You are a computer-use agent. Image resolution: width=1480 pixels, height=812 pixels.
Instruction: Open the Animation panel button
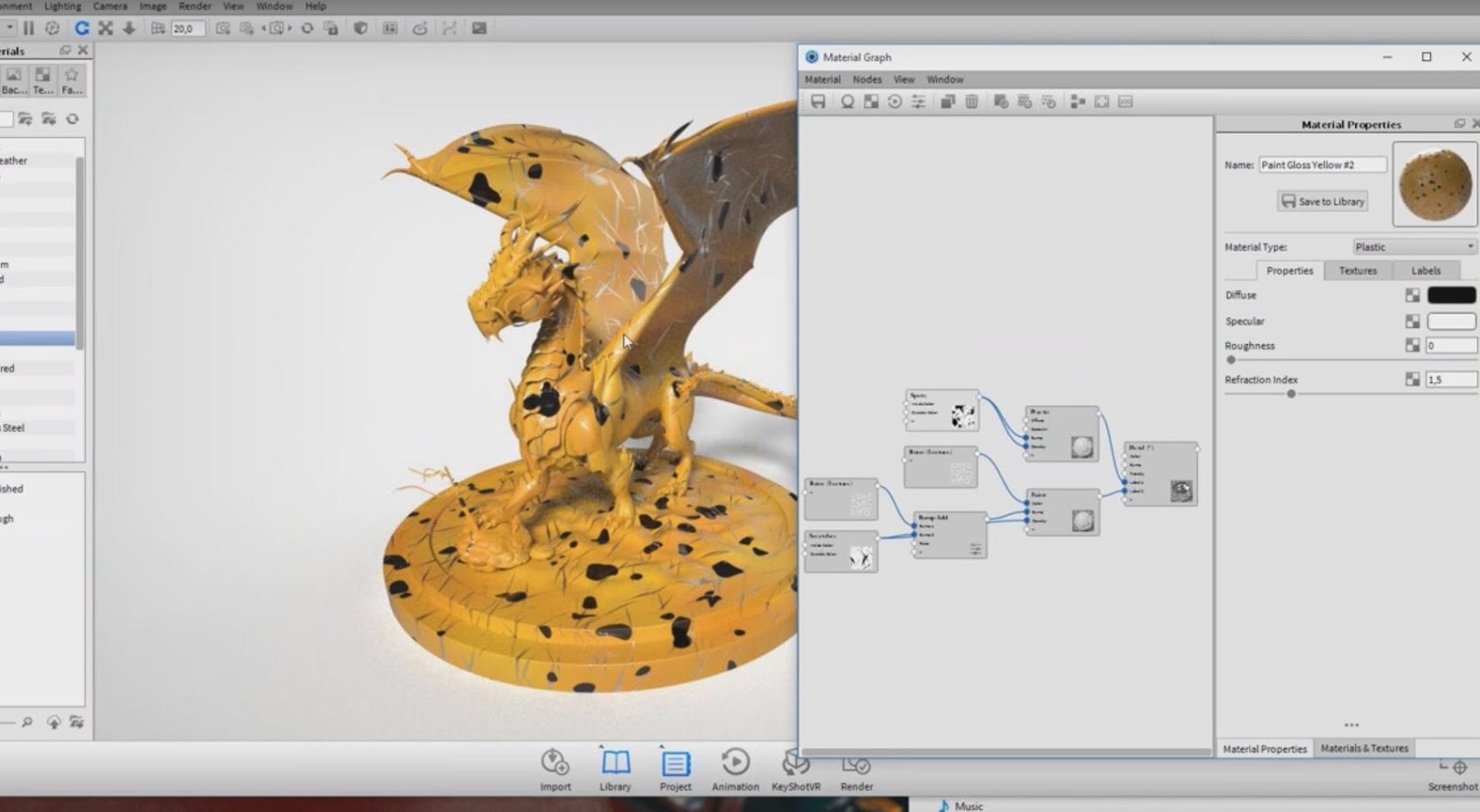tap(735, 769)
